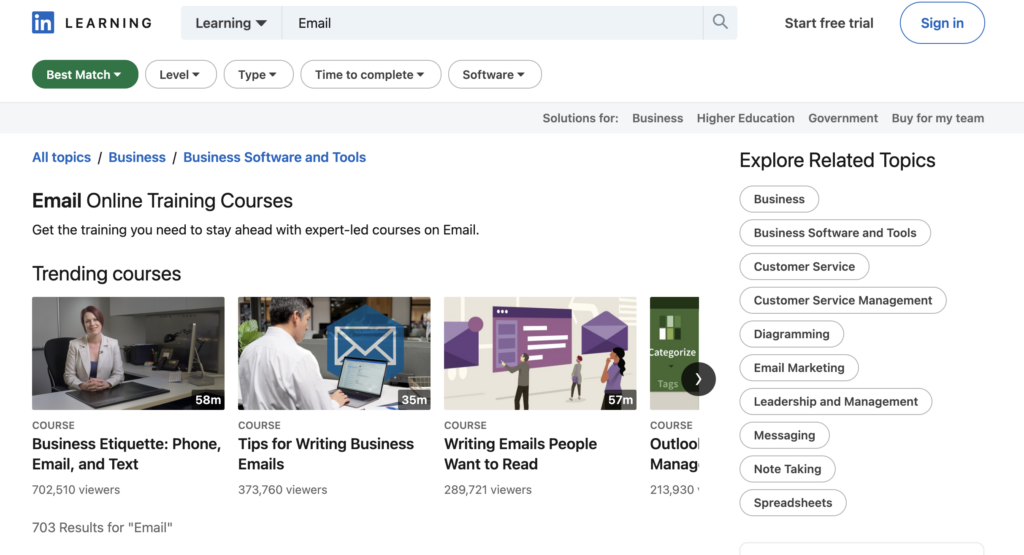Click the 702,510 viewers text
Screen dimensions: 1024x555
tap(76, 490)
